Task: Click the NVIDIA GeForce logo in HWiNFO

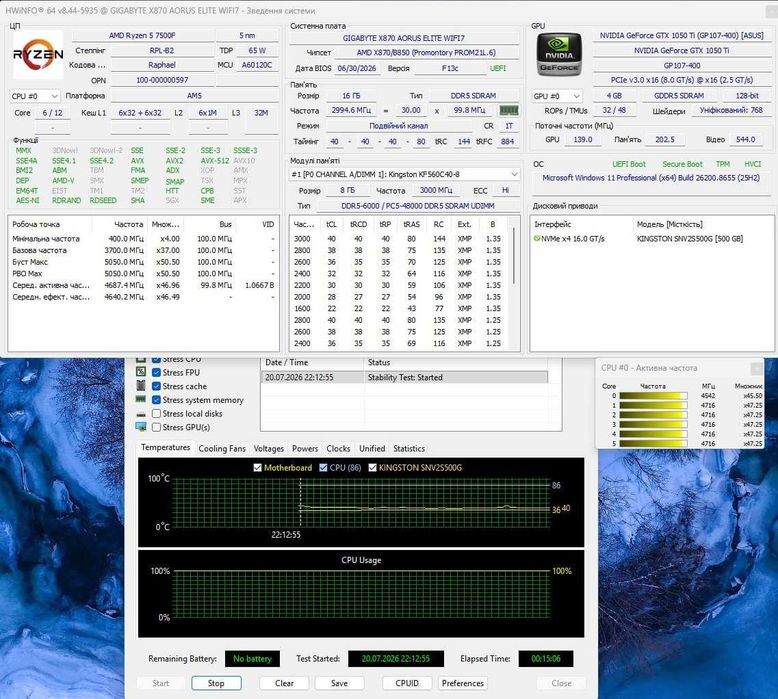Action: pyautogui.click(x=559, y=54)
